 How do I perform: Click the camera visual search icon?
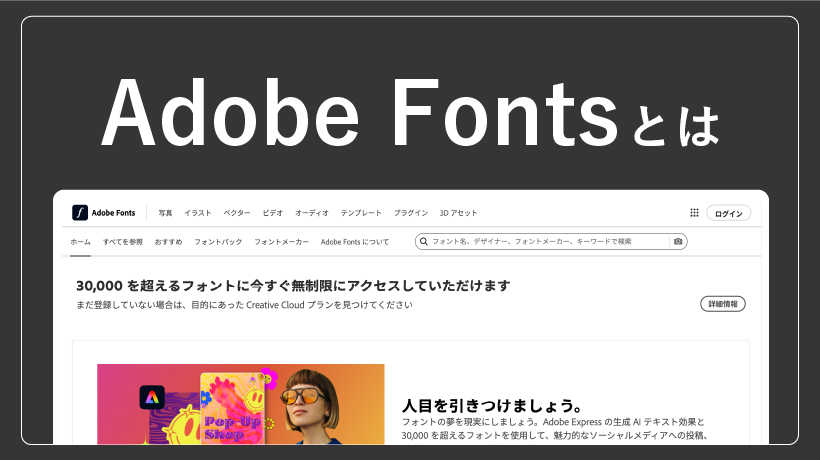(x=678, y=242)
